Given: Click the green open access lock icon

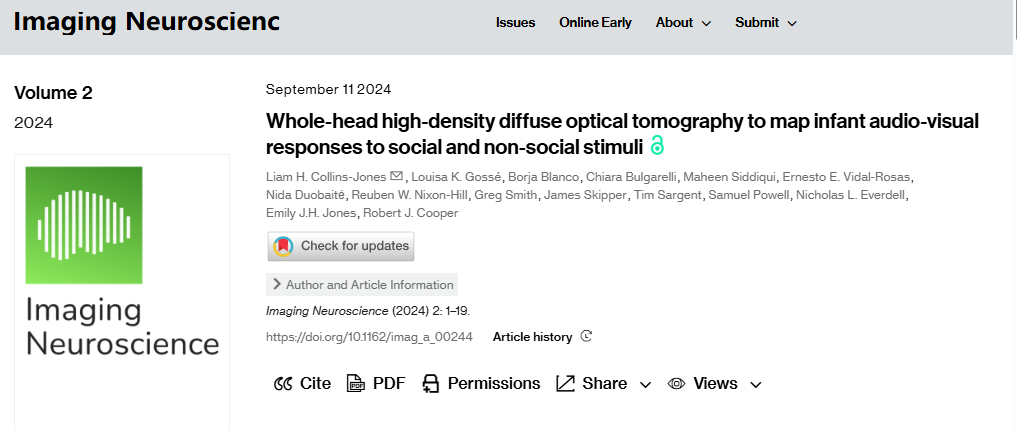Looking at the screenshot, I should (657, 146).
